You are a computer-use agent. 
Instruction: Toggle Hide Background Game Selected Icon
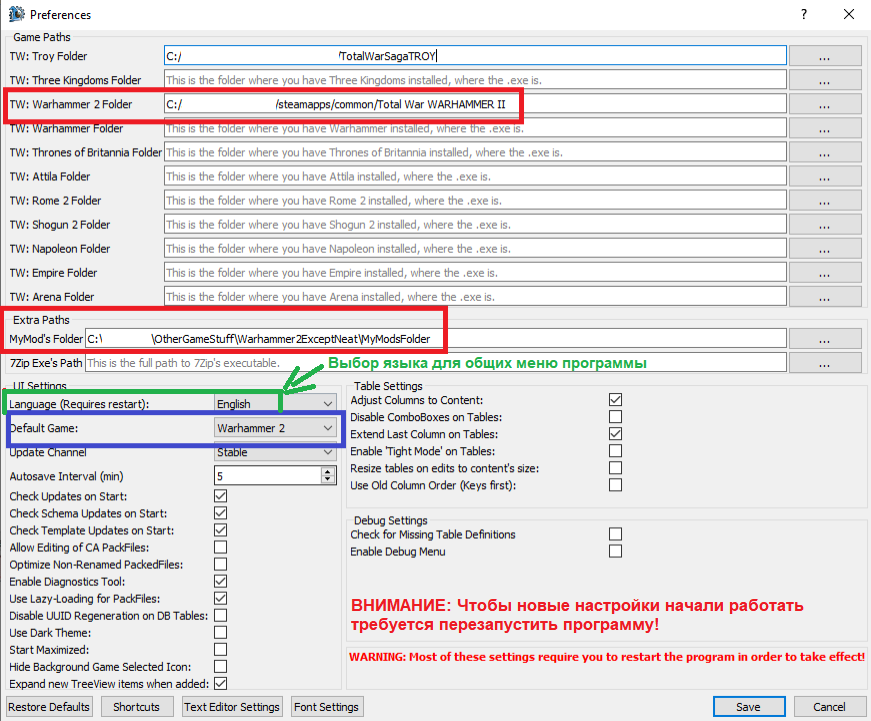(221, 667)
